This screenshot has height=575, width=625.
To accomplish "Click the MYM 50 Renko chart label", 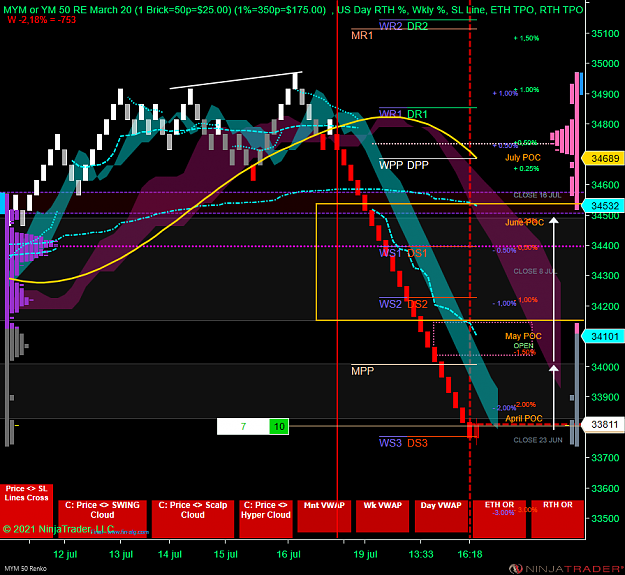I will coord(25,569).
